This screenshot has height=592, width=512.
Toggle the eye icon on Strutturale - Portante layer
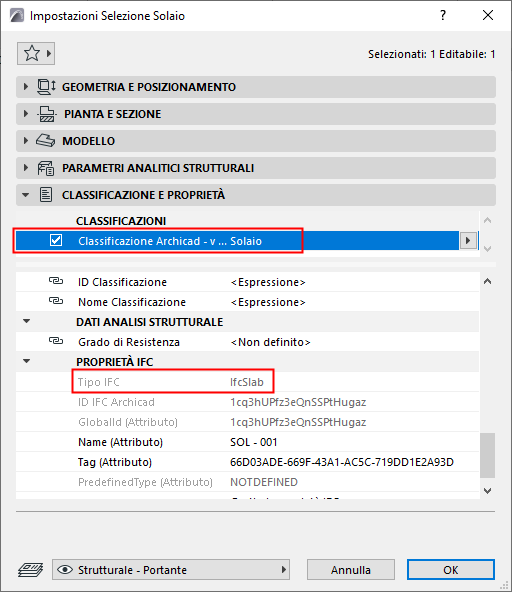point(65,570)
